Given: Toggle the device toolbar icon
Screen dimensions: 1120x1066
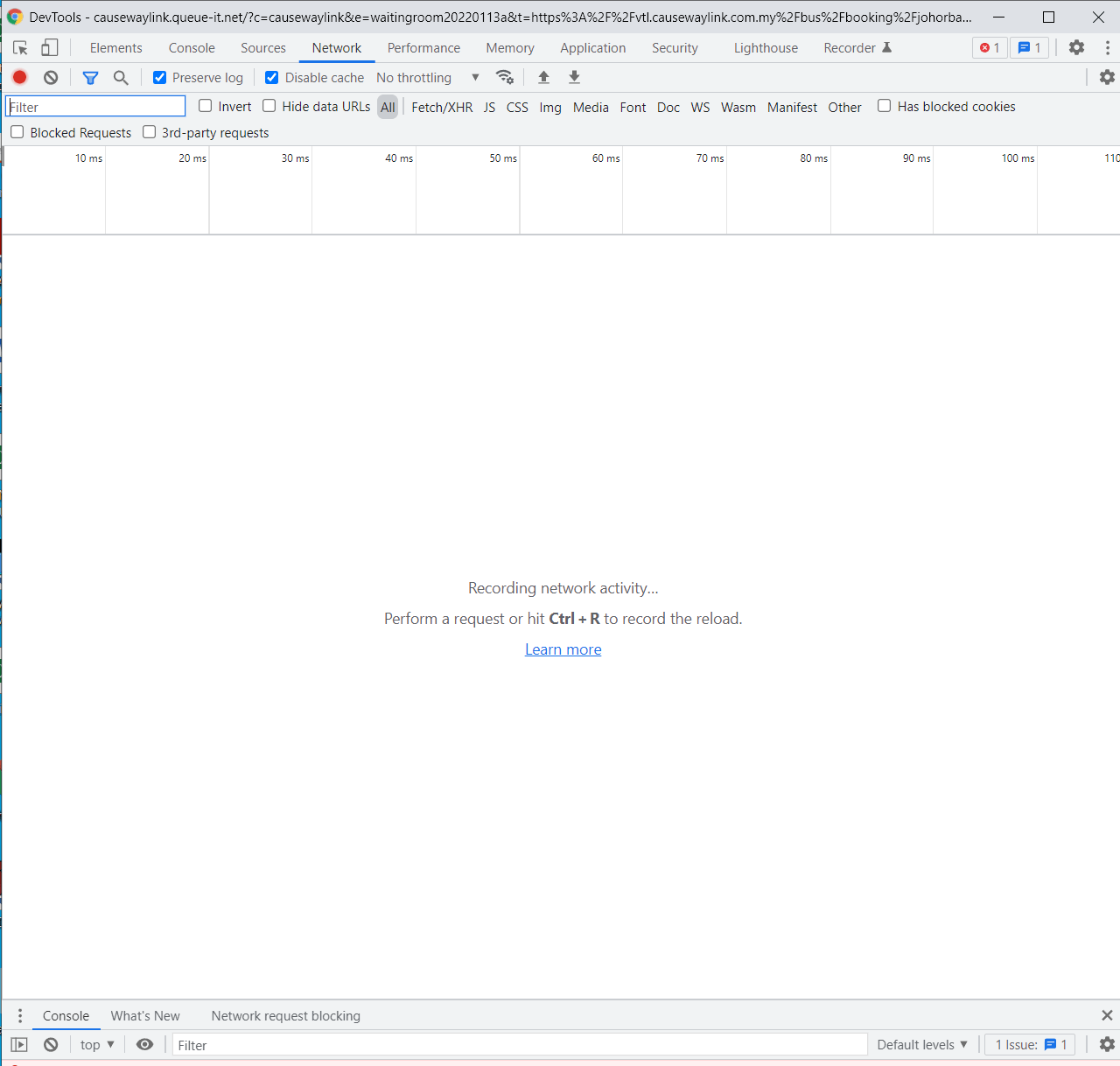Looking at the screenshot, I should click(x=50, y=48).
